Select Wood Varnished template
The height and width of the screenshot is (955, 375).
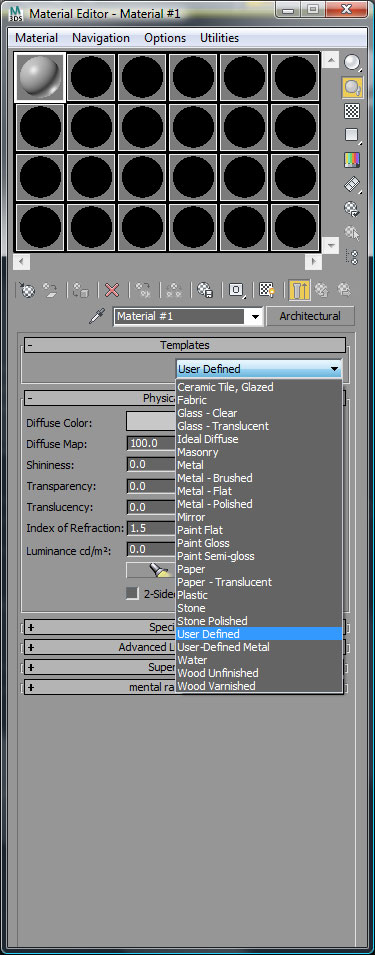(x=259, y=686)
